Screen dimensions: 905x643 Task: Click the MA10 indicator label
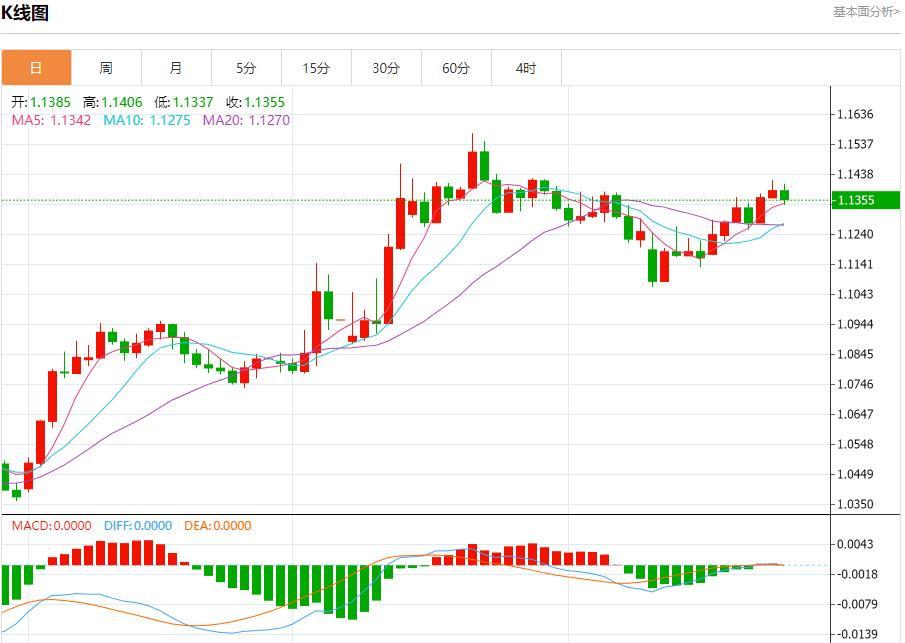[148, 120]
